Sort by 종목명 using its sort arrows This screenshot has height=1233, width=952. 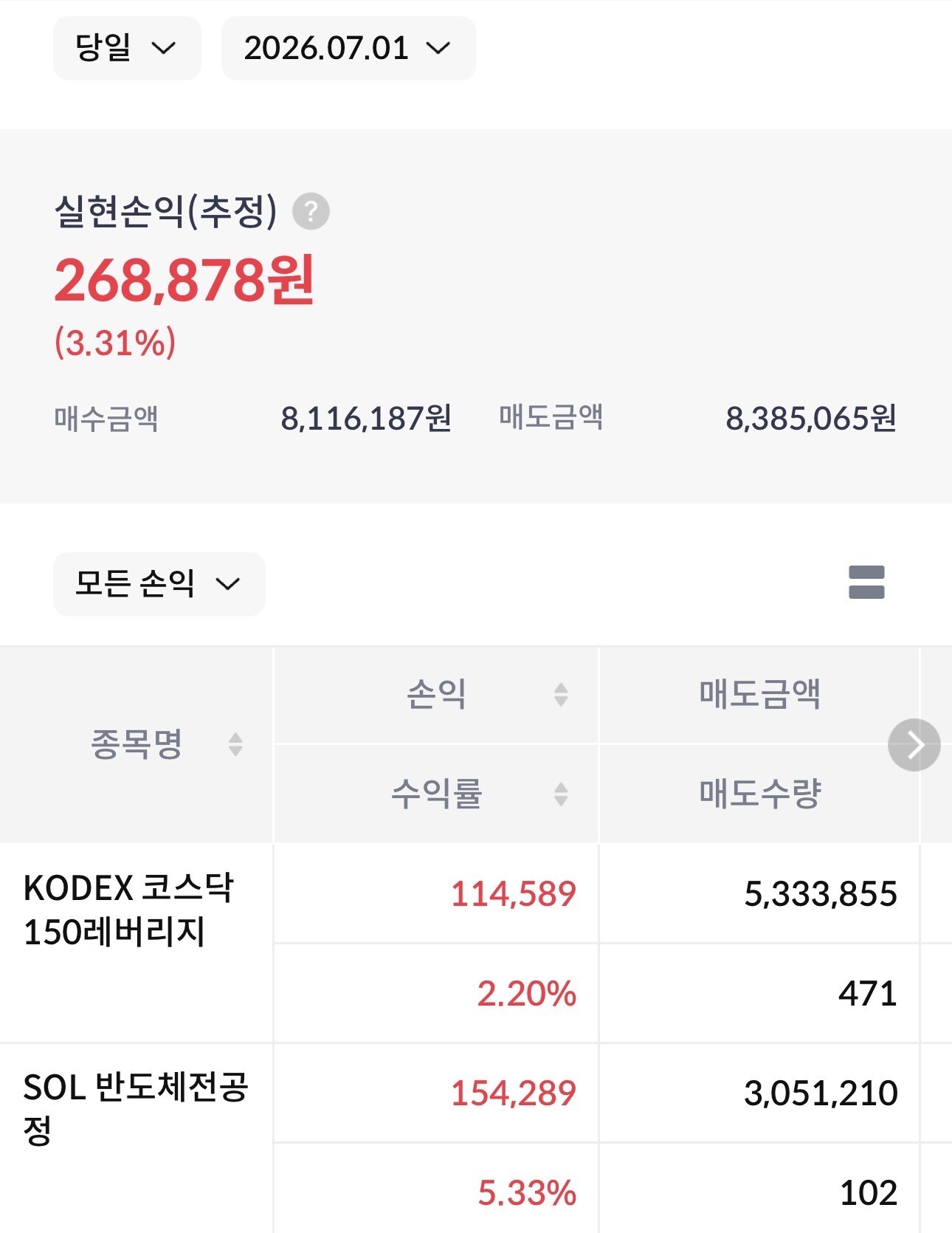[x=235, y=744]
